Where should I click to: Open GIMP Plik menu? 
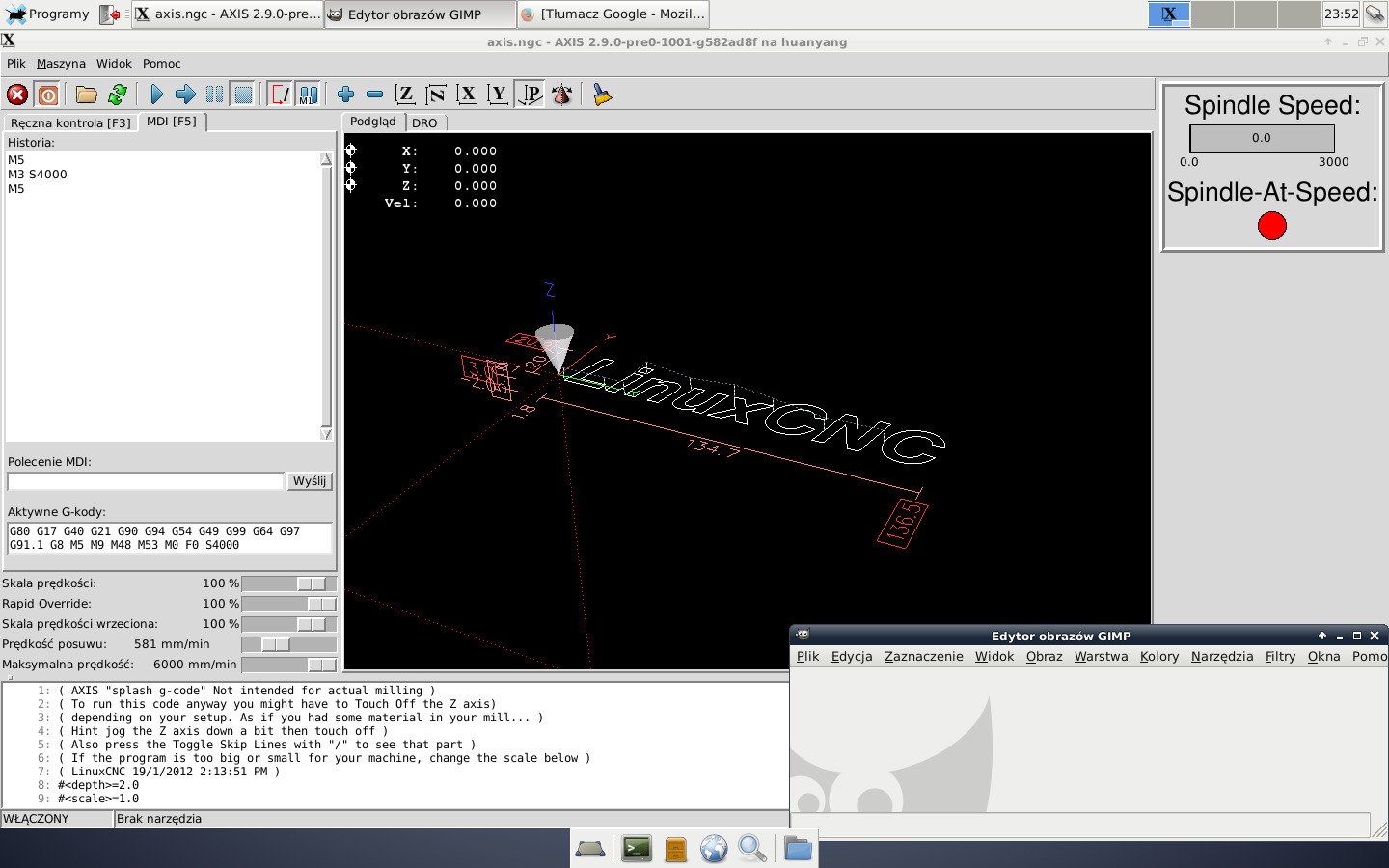coord(807,657)
